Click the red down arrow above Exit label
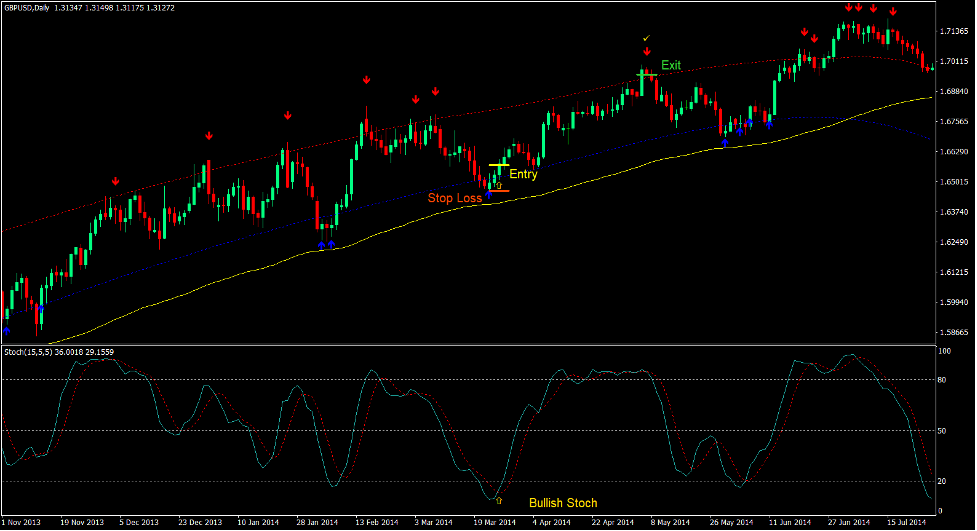Image resolution: width=977 pixels, height=531 pixels. click(646, 51)
